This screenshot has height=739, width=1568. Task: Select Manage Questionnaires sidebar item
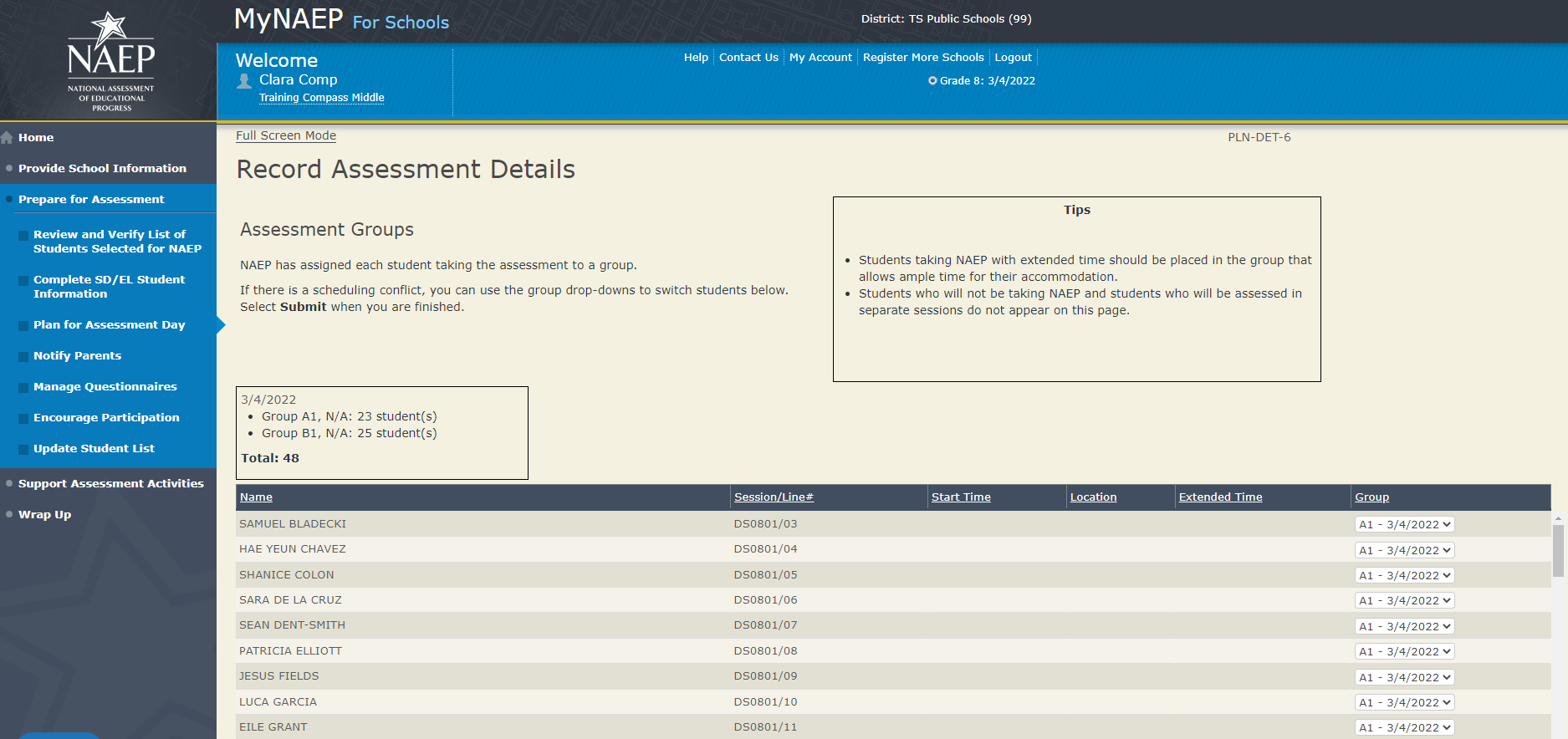[105, 387]
